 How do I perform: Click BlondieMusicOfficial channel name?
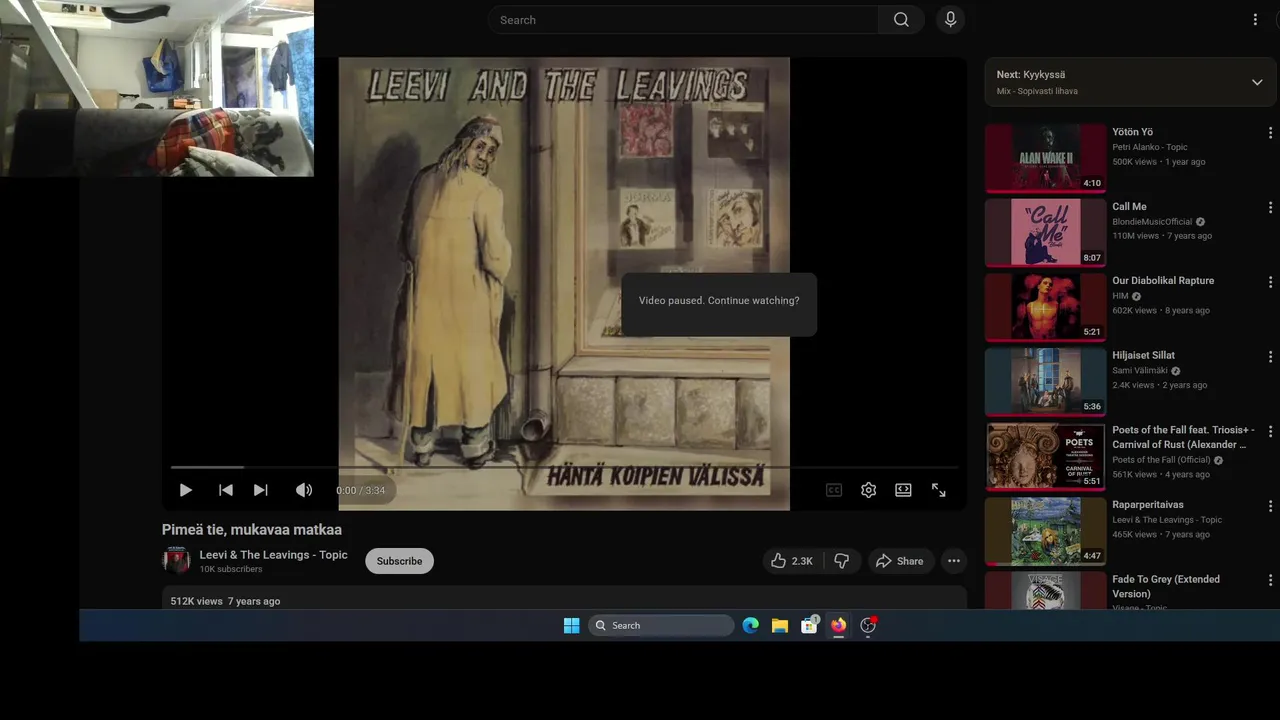1152,222
